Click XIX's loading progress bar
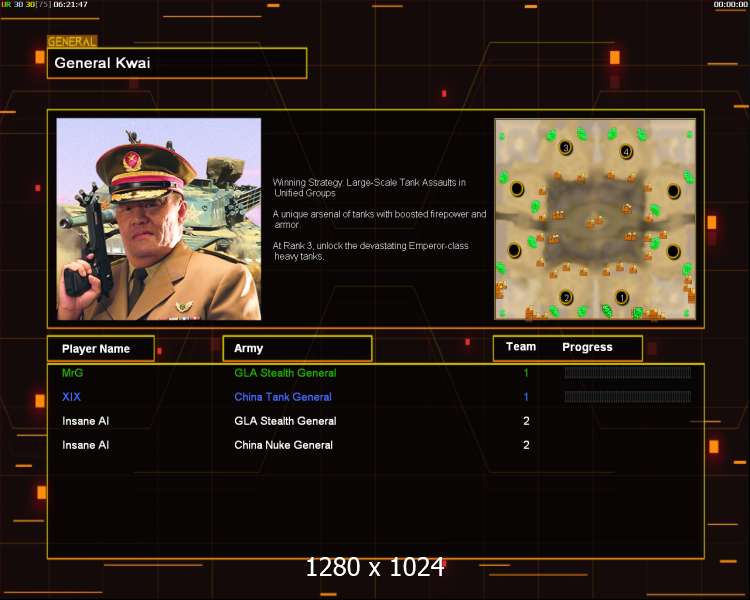The width and height of the screenshot is (750, 600). pos(628,396)
